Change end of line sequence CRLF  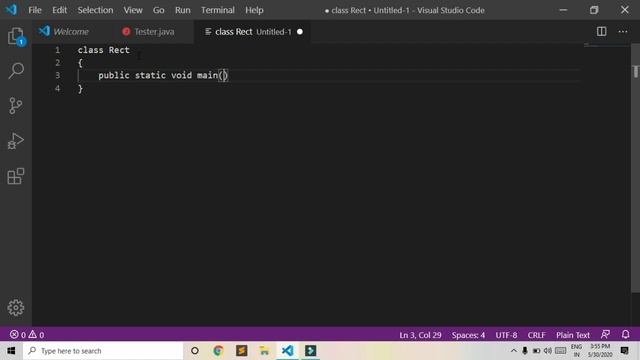[536, 335]
